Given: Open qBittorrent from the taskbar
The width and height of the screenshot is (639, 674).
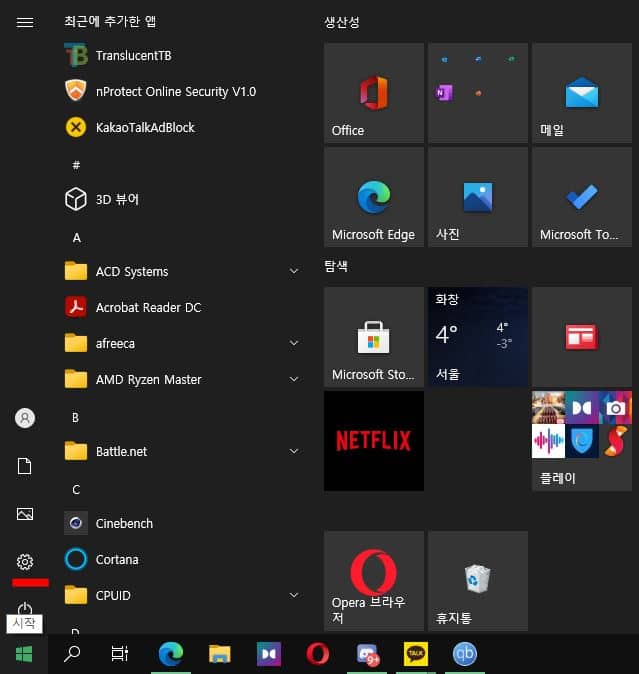Looking at the screenshot, I should click(465, 654).
